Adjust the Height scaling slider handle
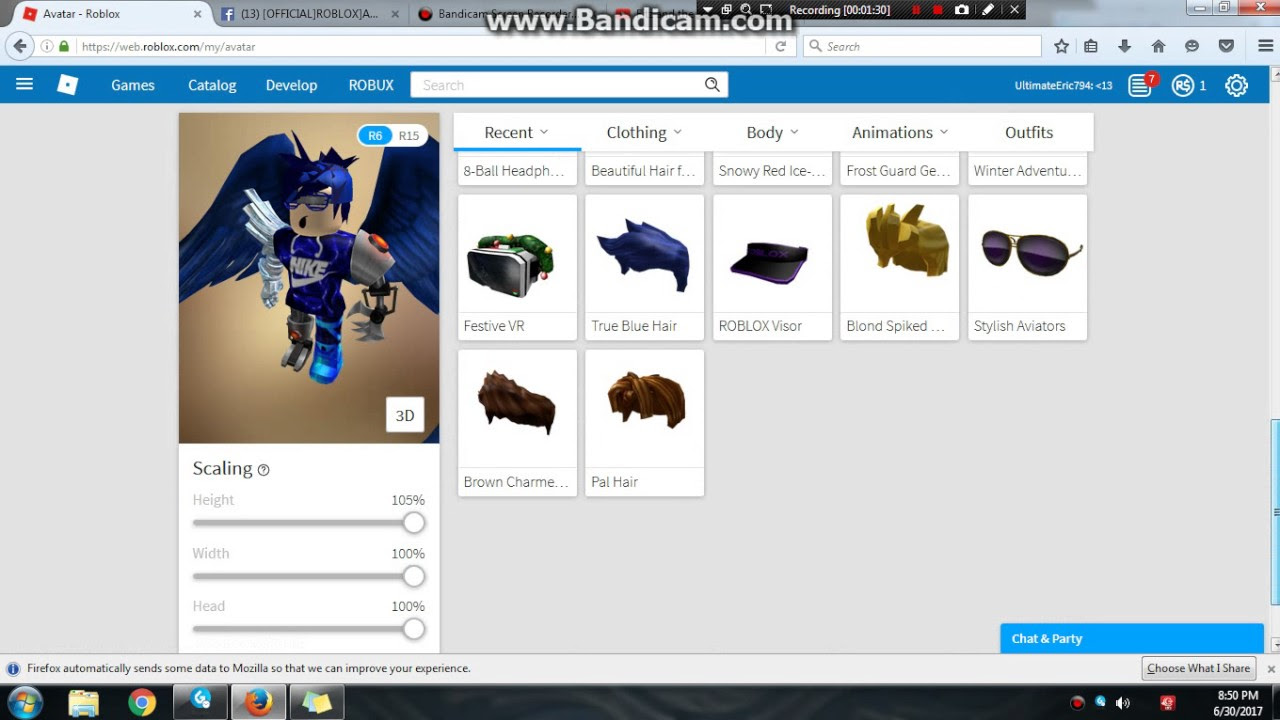The width and height of the screenshot is (1280, 720). click(x=414, y=523)
